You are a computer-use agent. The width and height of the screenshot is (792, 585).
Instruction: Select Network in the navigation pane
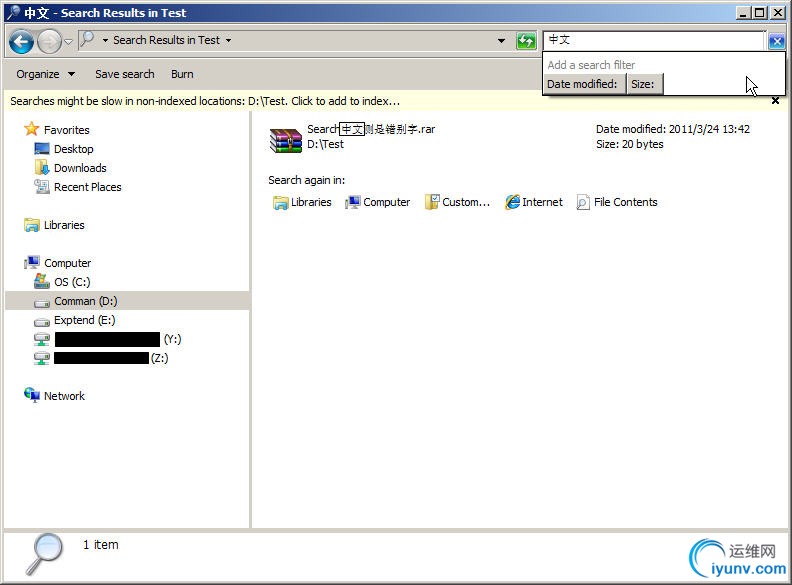[x=65, y=396]
